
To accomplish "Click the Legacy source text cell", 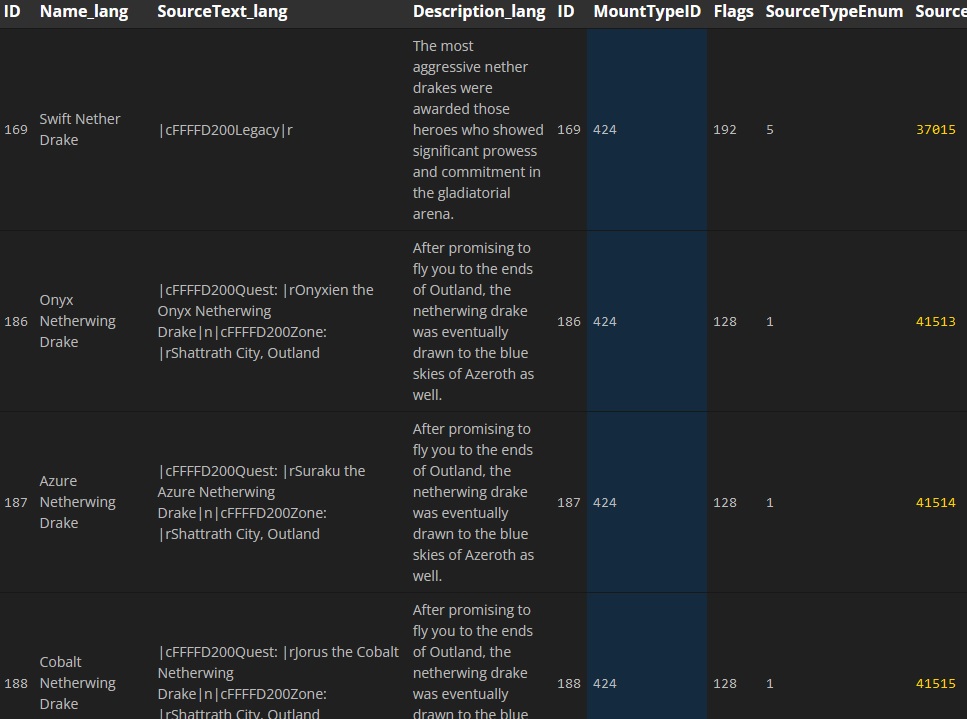I will click(225, 130).
